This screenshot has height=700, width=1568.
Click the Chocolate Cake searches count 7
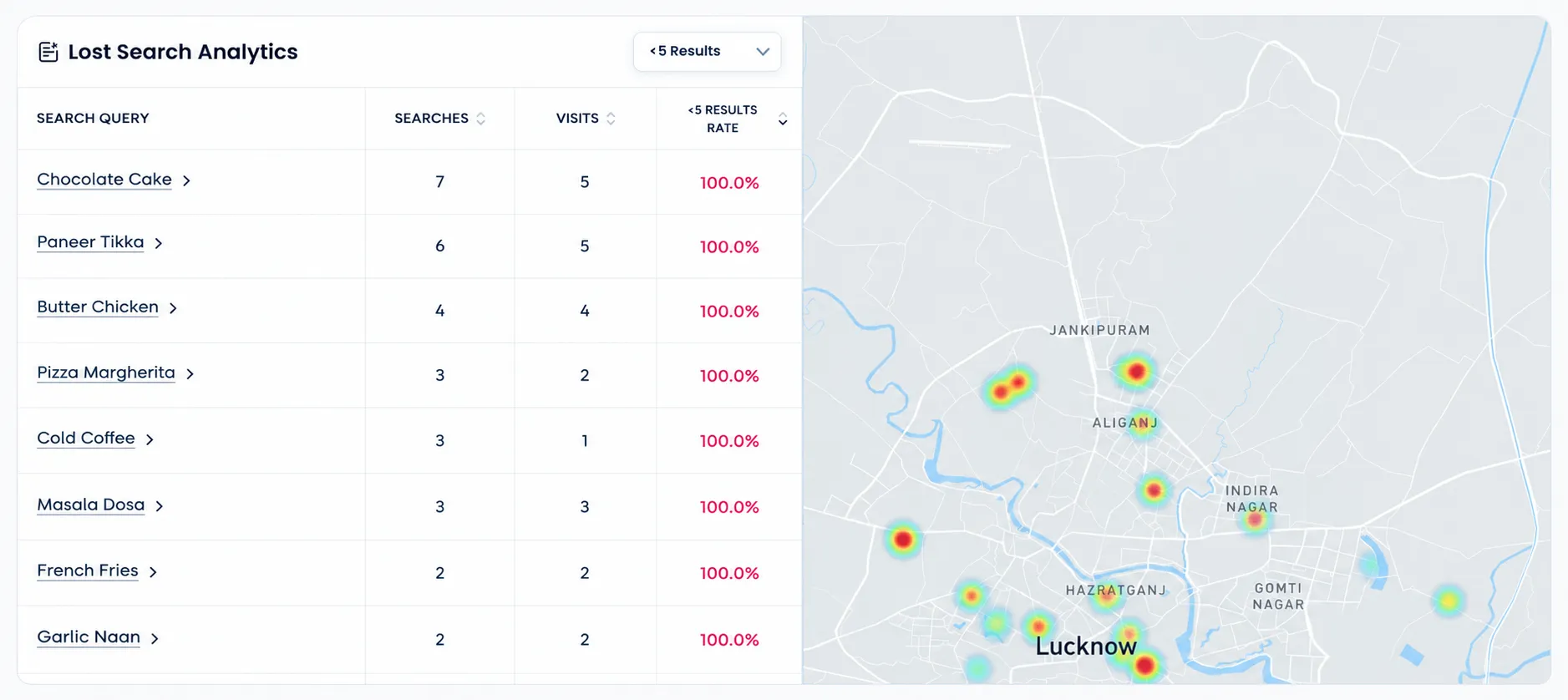439,182
